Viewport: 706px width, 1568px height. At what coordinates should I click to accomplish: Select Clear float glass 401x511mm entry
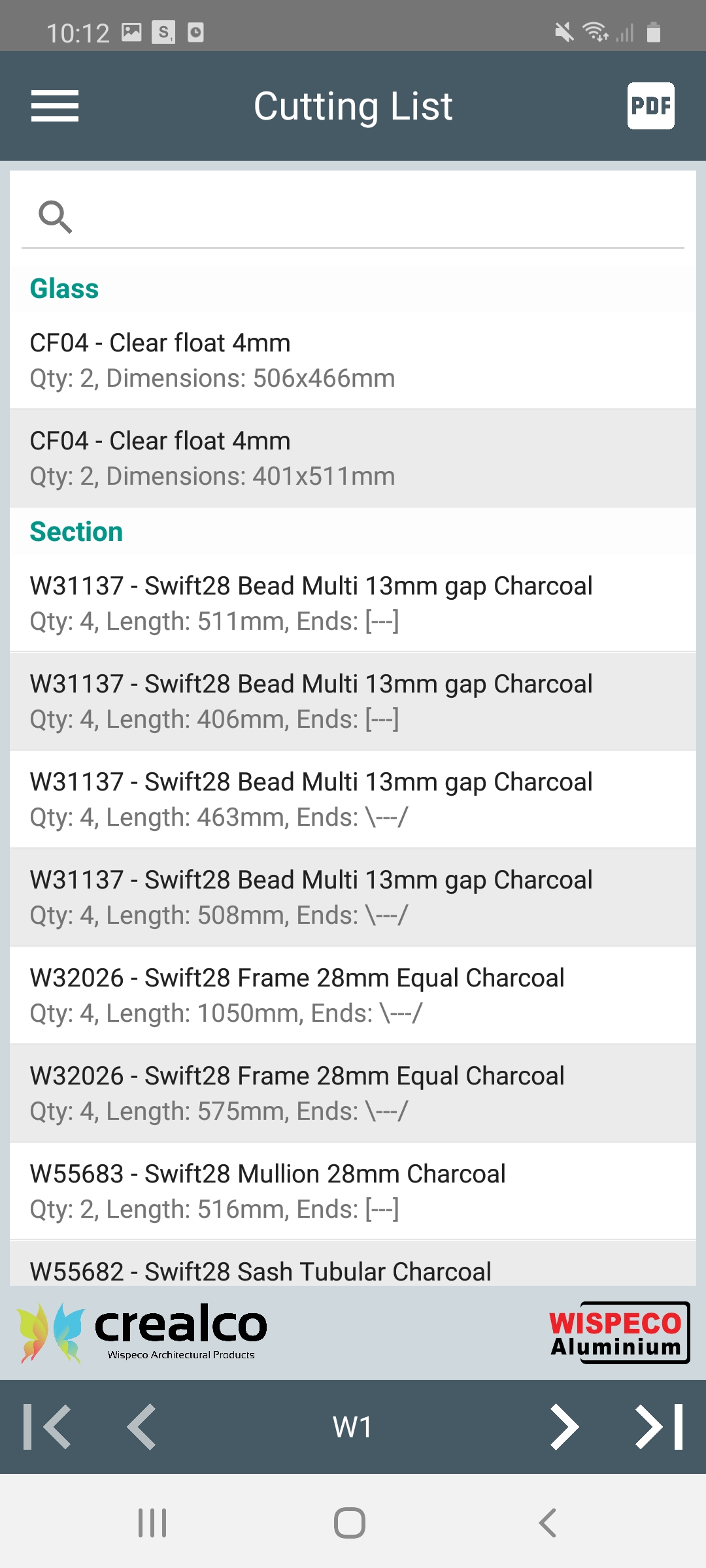(x=353, y=458)
